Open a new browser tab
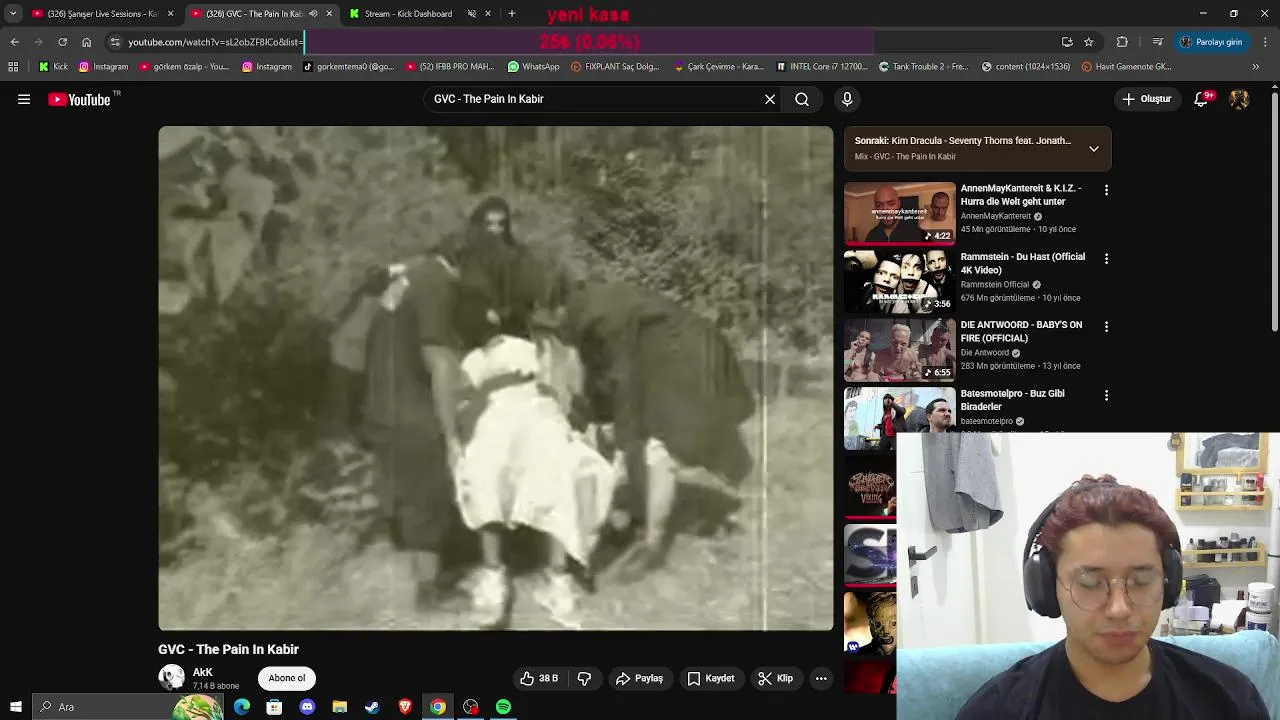This screenshot has width=1280, height=720. 512,14
